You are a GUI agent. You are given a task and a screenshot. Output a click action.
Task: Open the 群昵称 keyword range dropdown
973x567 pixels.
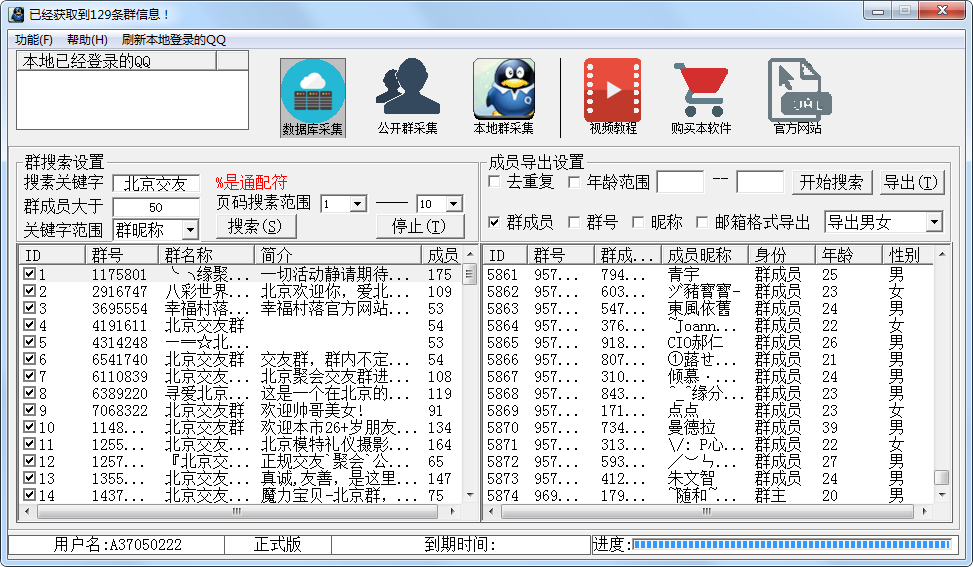click(x=188, y=230)
